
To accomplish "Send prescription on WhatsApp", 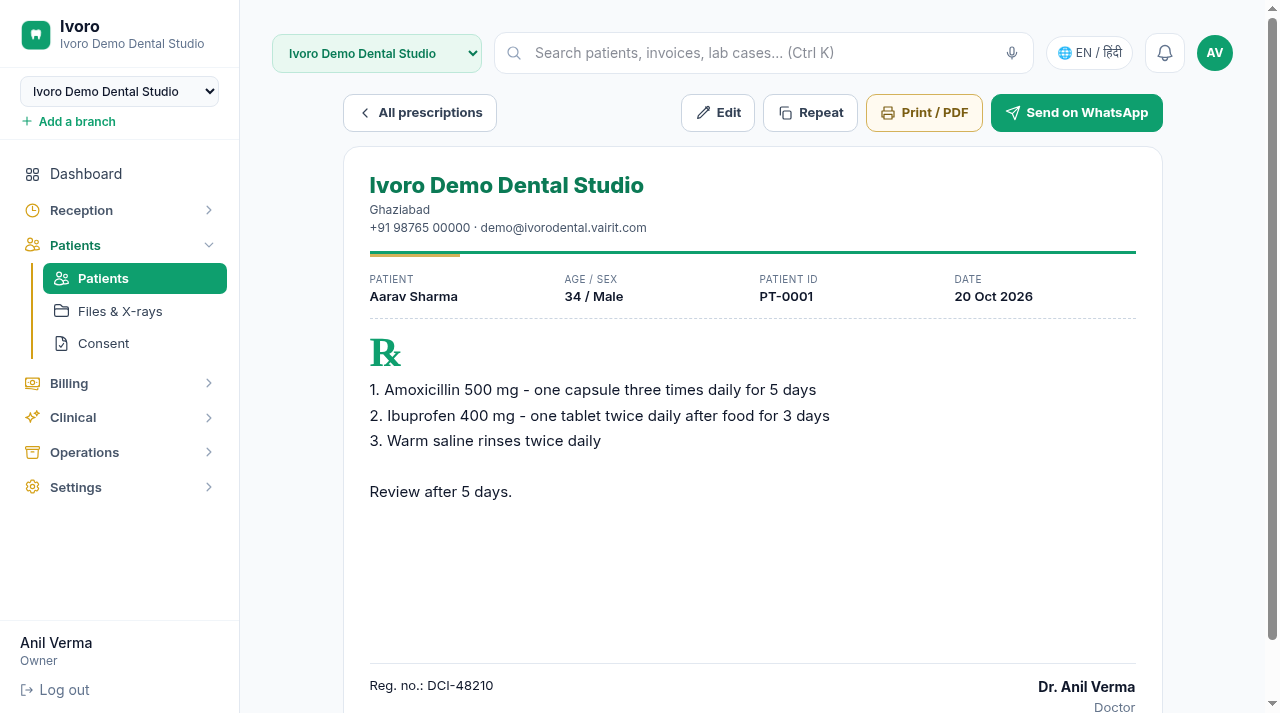I will click(x=1077, y=113).
